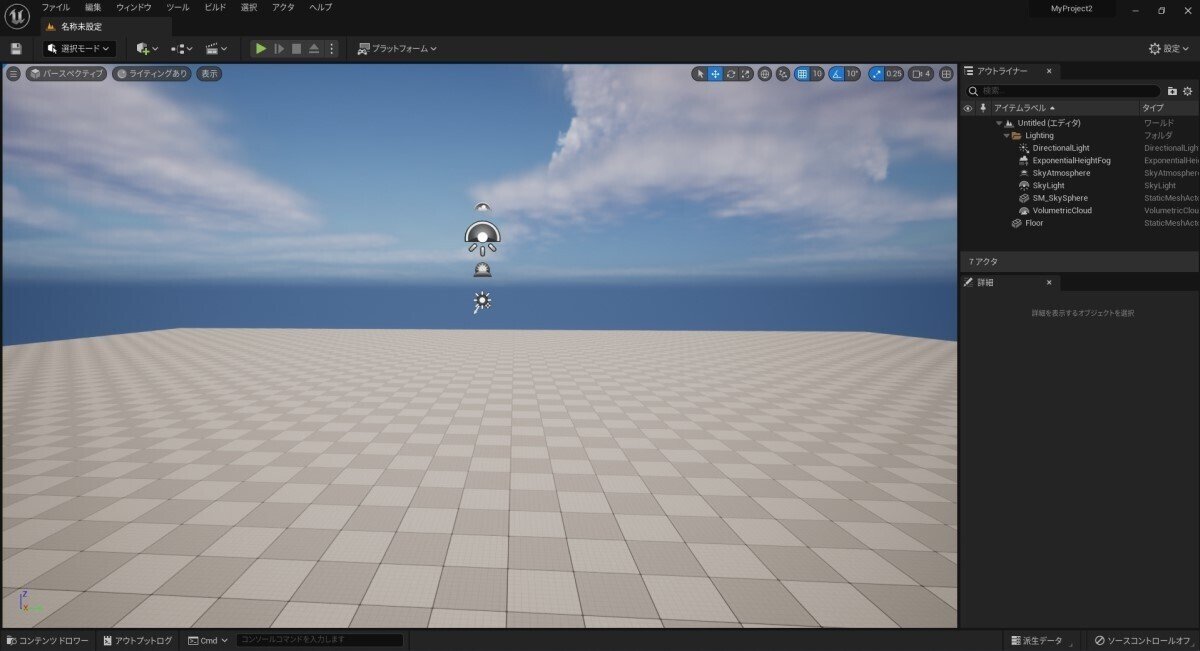Open the 選択 menu
1200x651 pixels.
pos(249,7)
